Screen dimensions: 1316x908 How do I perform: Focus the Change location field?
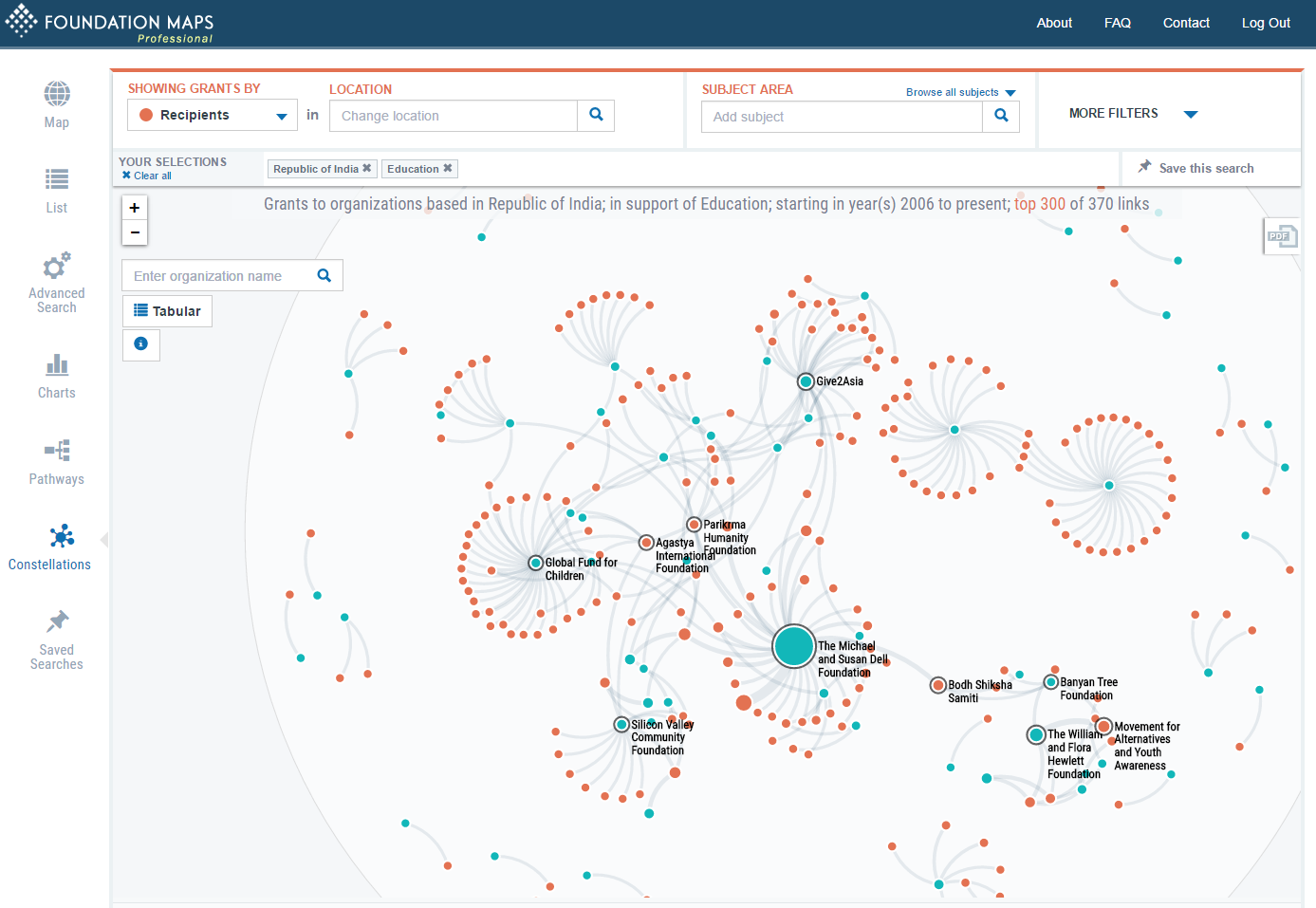point(454,116)
